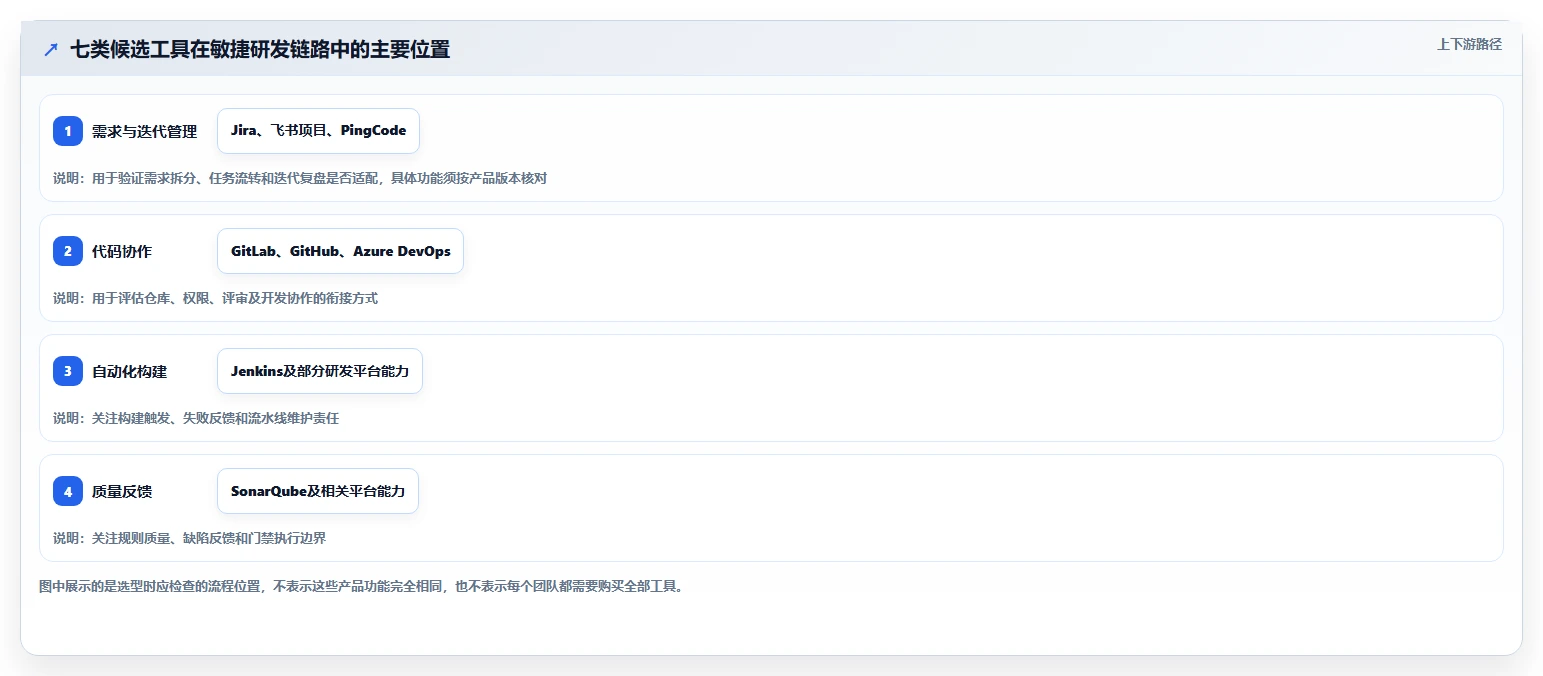Screen dimensions: 1543x676
Task: Select the Jira、飞书项目、PingCode chip
Action: click(318, 131)
